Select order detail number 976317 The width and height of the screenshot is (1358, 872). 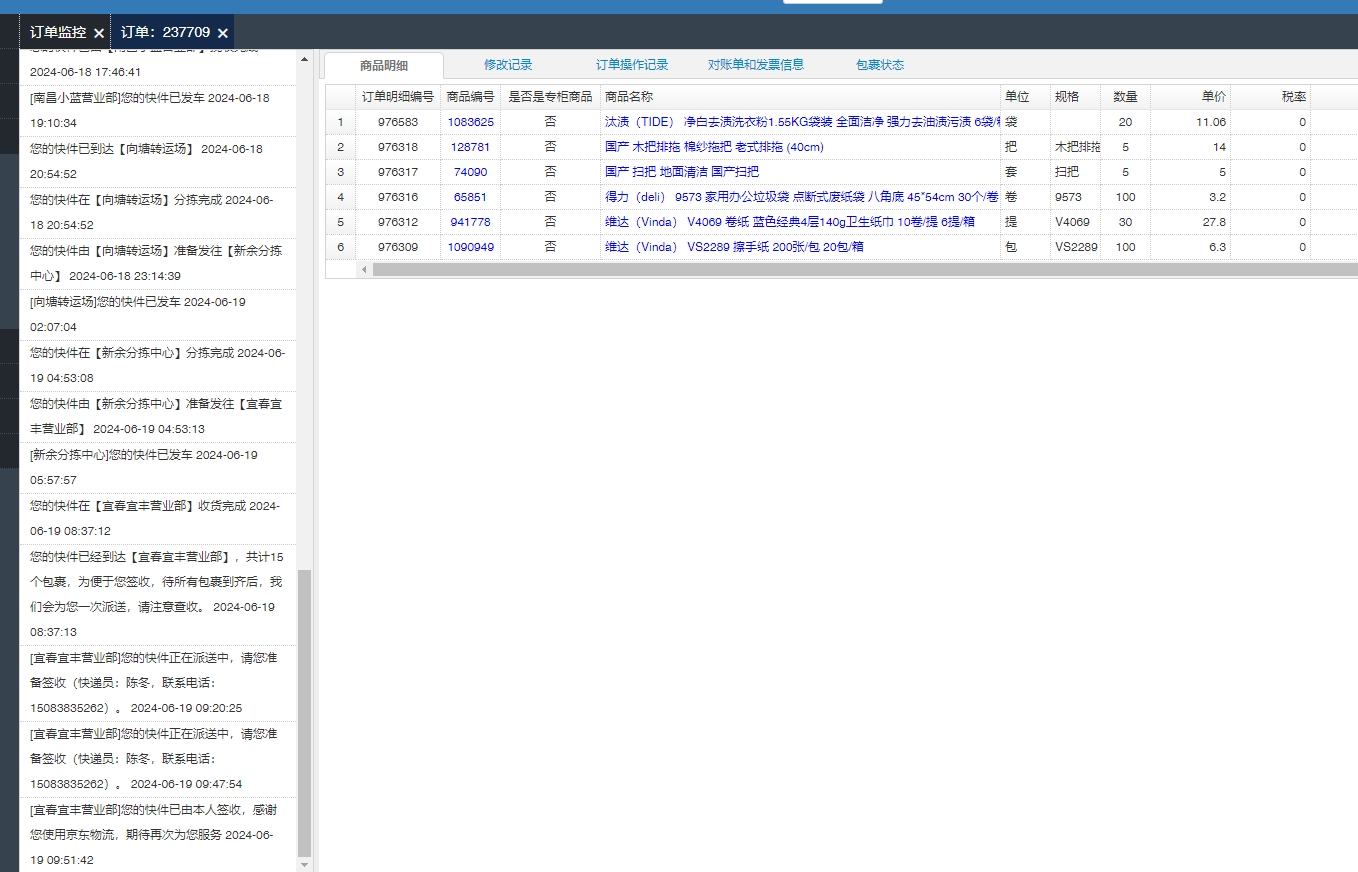pyautogui.click(x=398, y=172)
